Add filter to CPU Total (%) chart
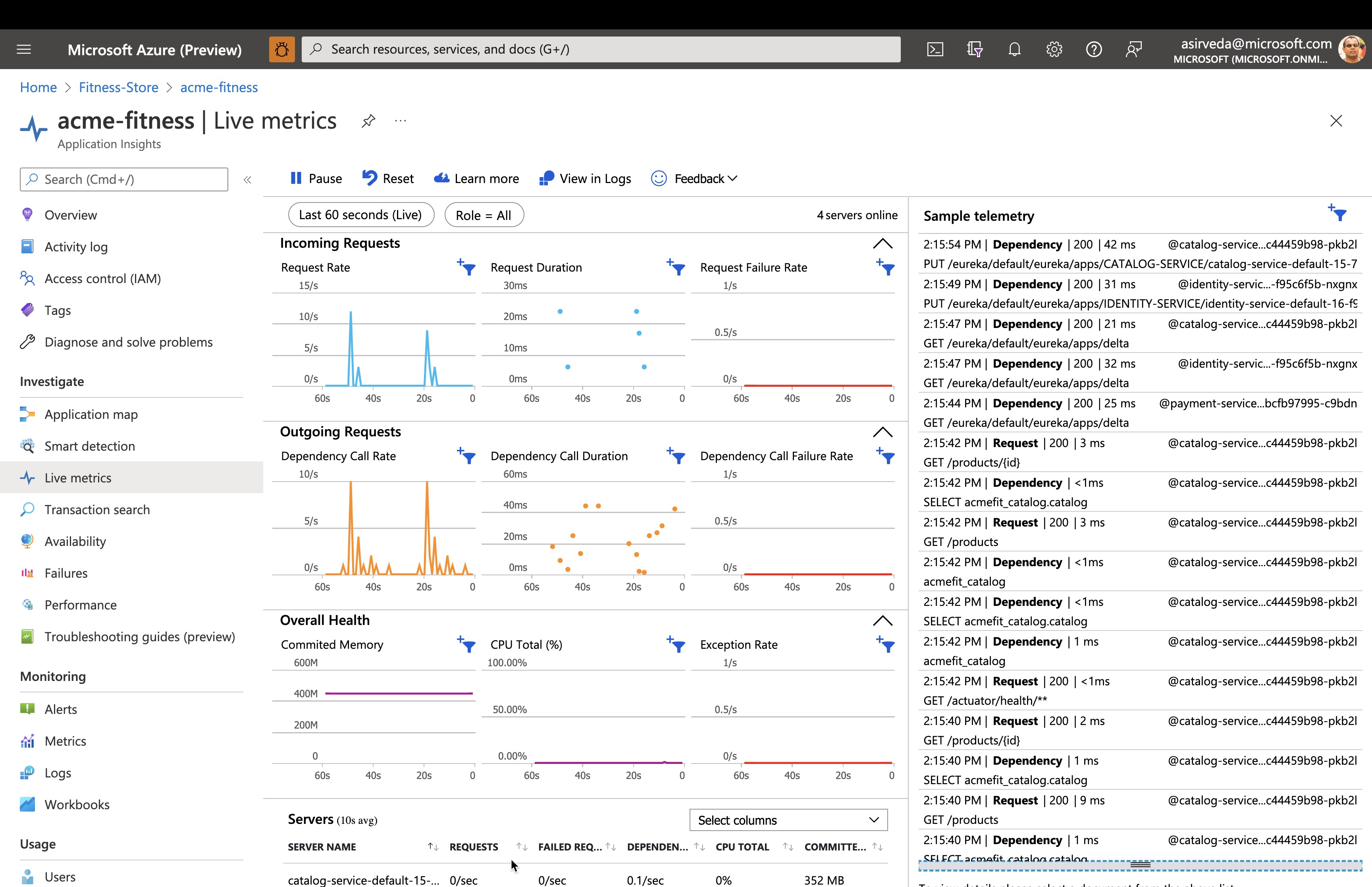 [676, 644]
